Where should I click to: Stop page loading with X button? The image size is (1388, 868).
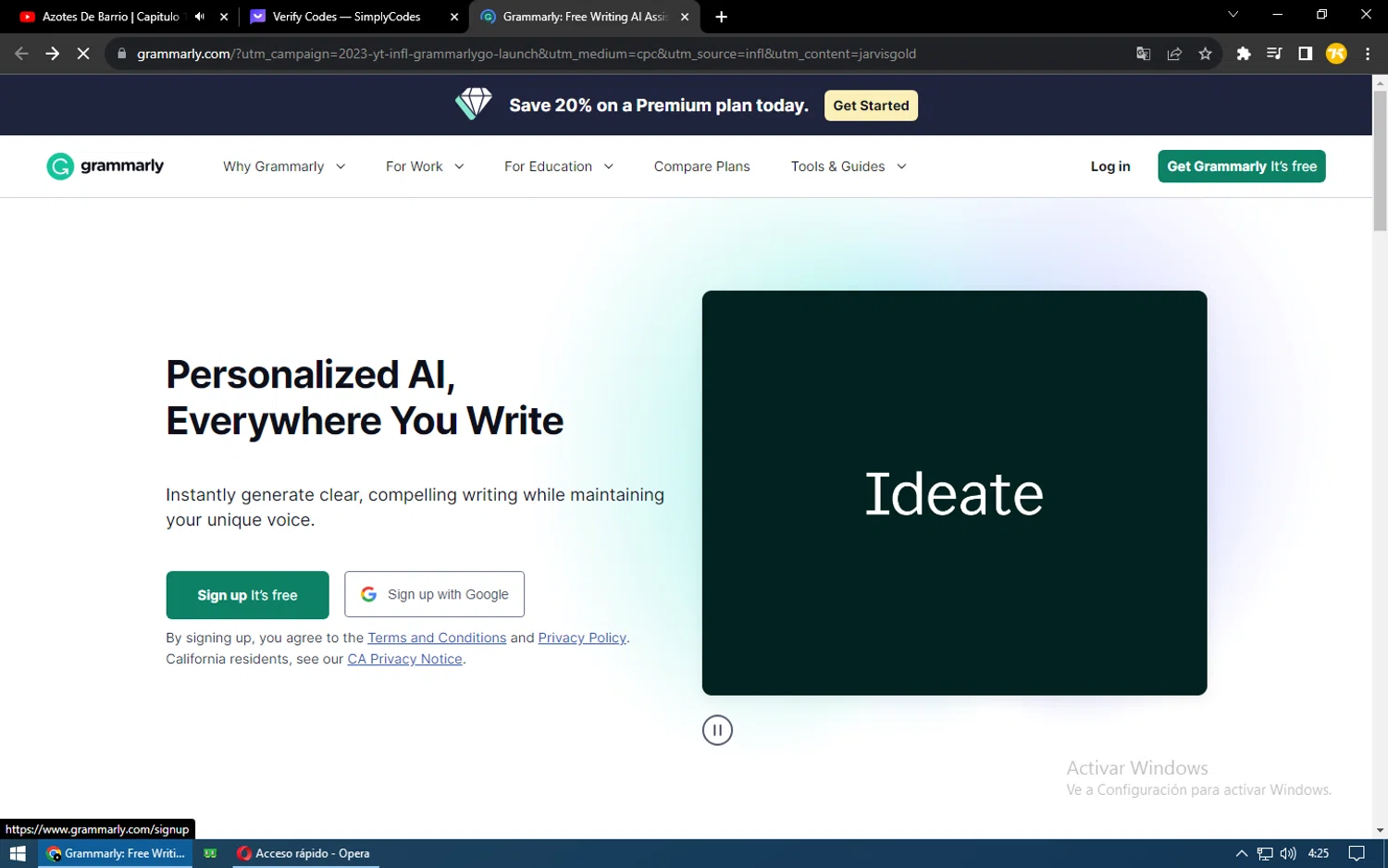[x=83, y=54]
